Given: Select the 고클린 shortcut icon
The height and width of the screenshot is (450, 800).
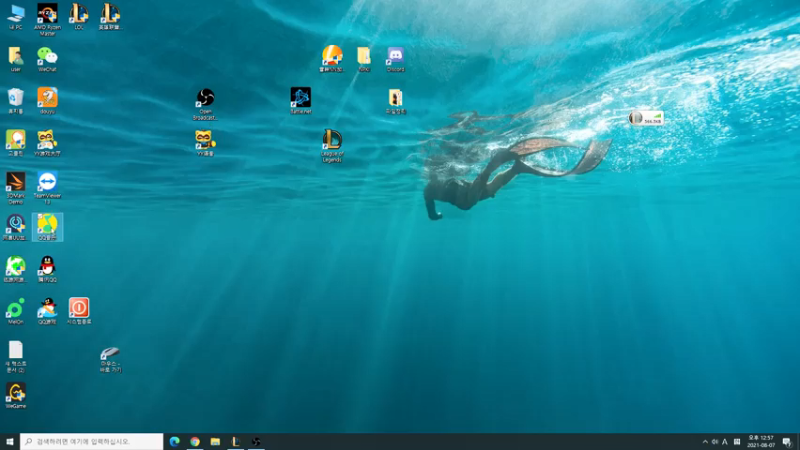Looking at the screenshot, I should 16,143.
